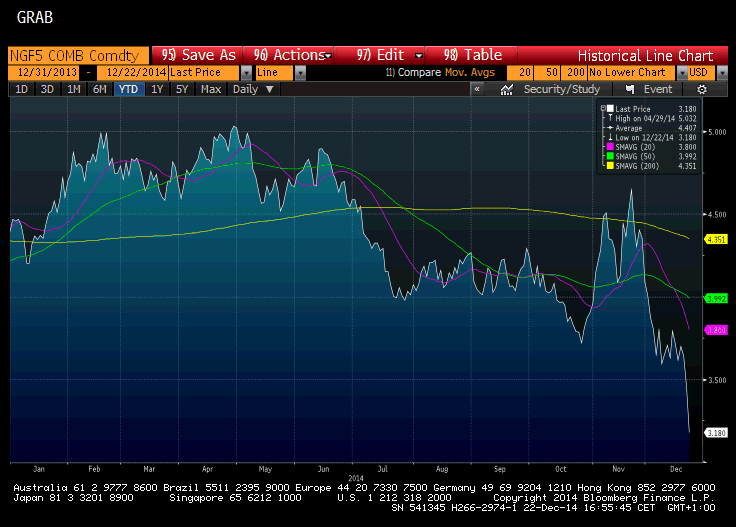Image resolution: width=736 pixels, height=527 pixels.
Task: Click green 3.992 axis price tag
Action: tap(716, 298)
